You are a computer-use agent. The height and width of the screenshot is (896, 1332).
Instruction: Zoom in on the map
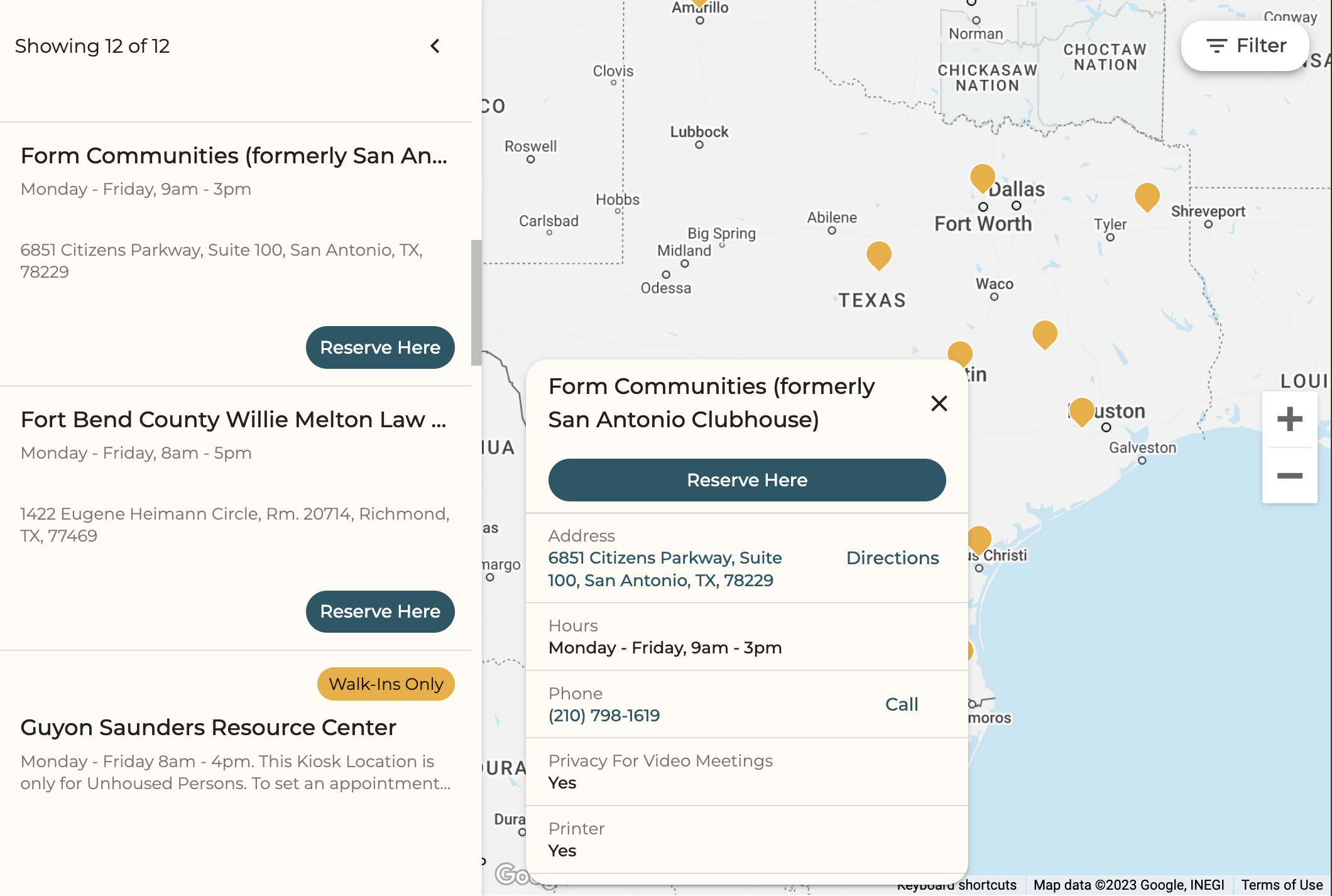click(1289, 419)
